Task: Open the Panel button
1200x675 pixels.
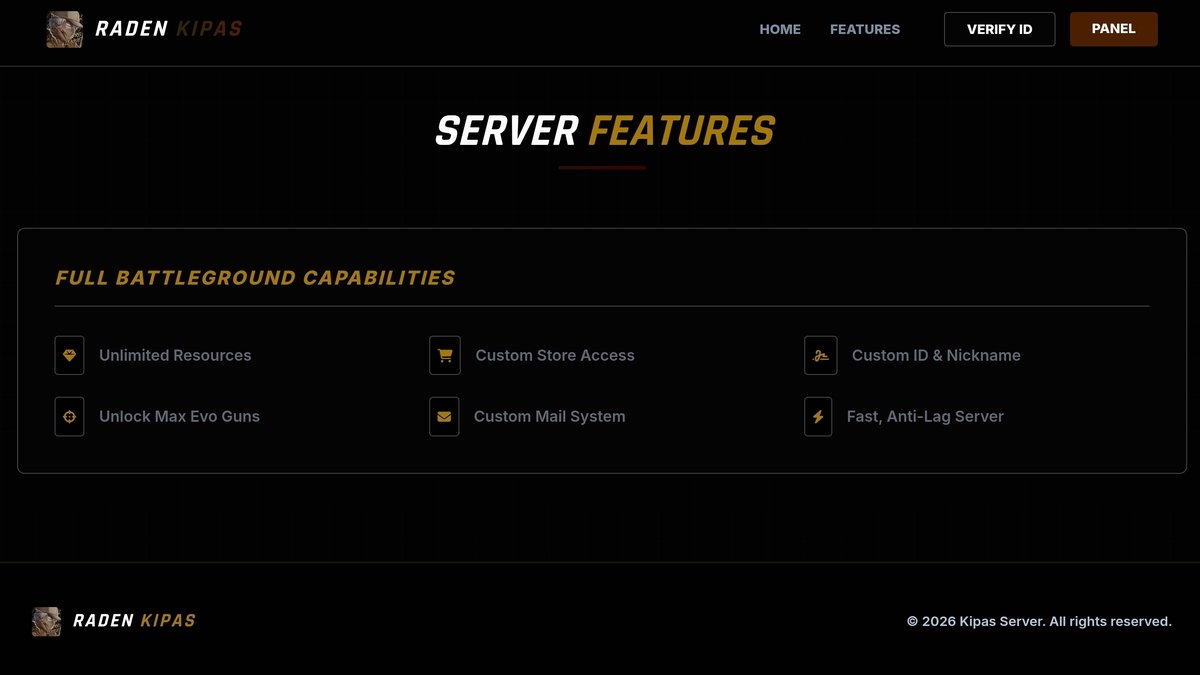Action: [1113, 29]
